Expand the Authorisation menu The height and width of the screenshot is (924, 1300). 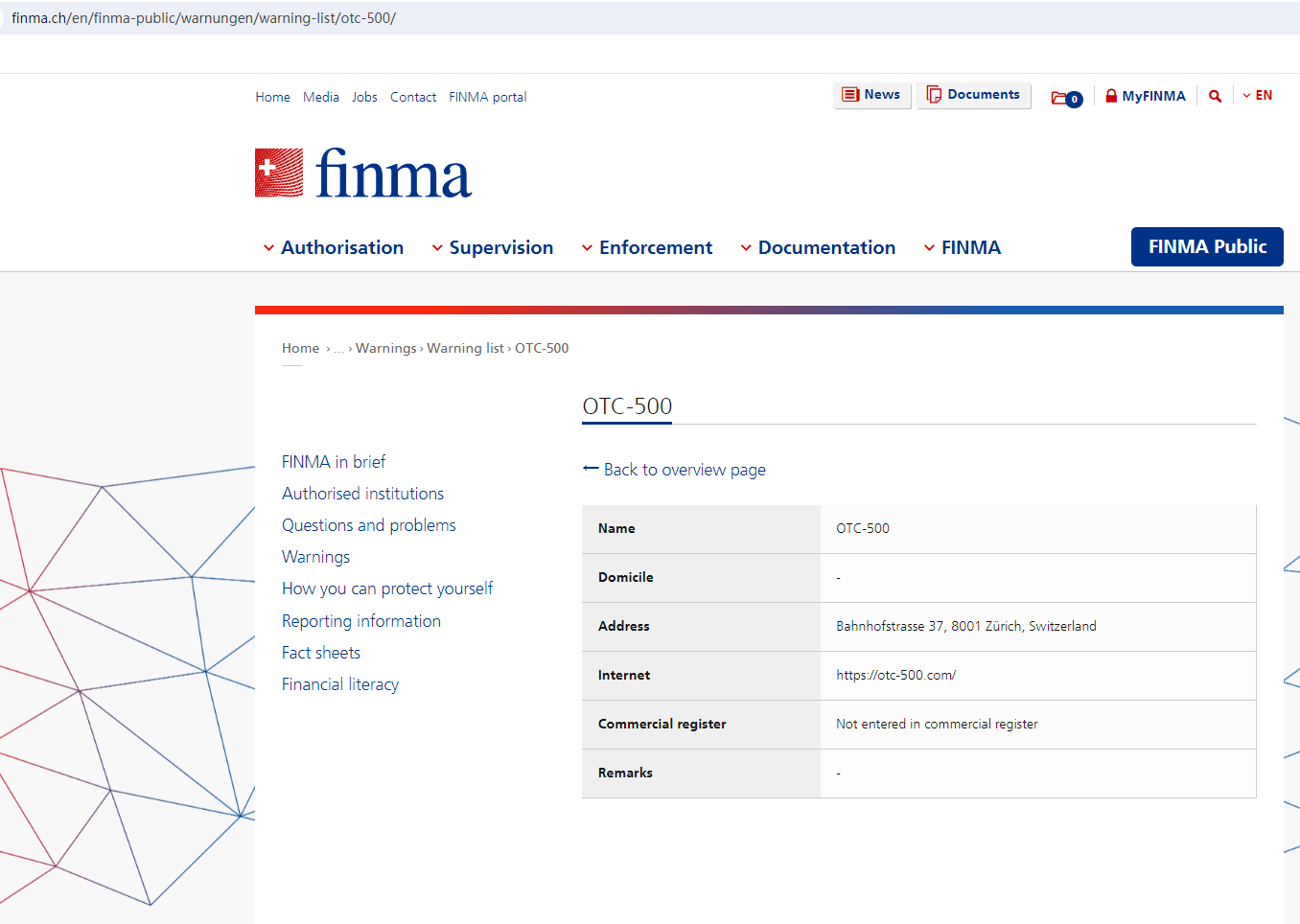coord(333,247)
